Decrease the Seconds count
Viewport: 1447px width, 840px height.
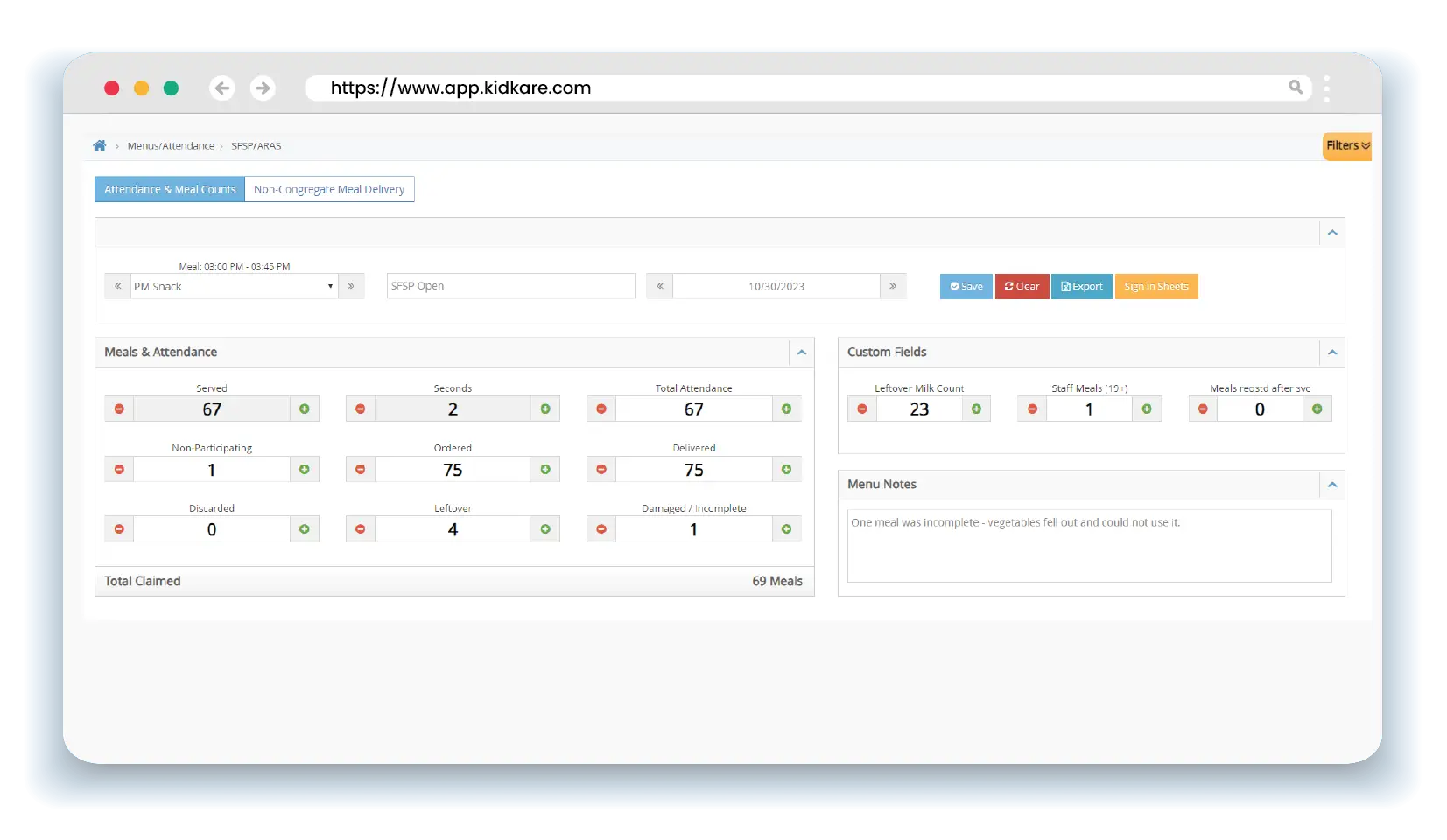pyautogui.click(x=361, y=409)
